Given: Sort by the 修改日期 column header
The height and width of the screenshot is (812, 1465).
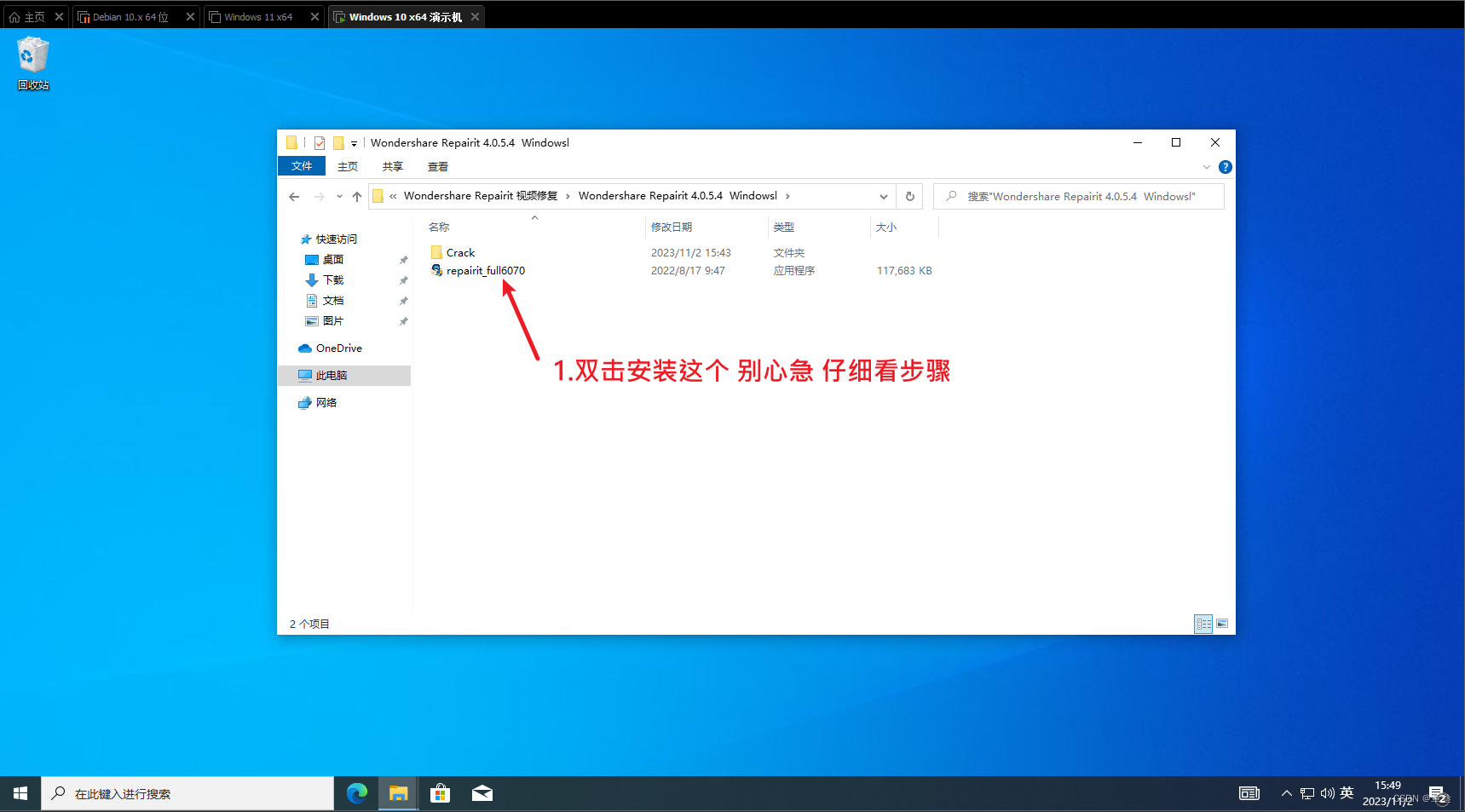Looking at the screenshot, I should tap(672, 227).
